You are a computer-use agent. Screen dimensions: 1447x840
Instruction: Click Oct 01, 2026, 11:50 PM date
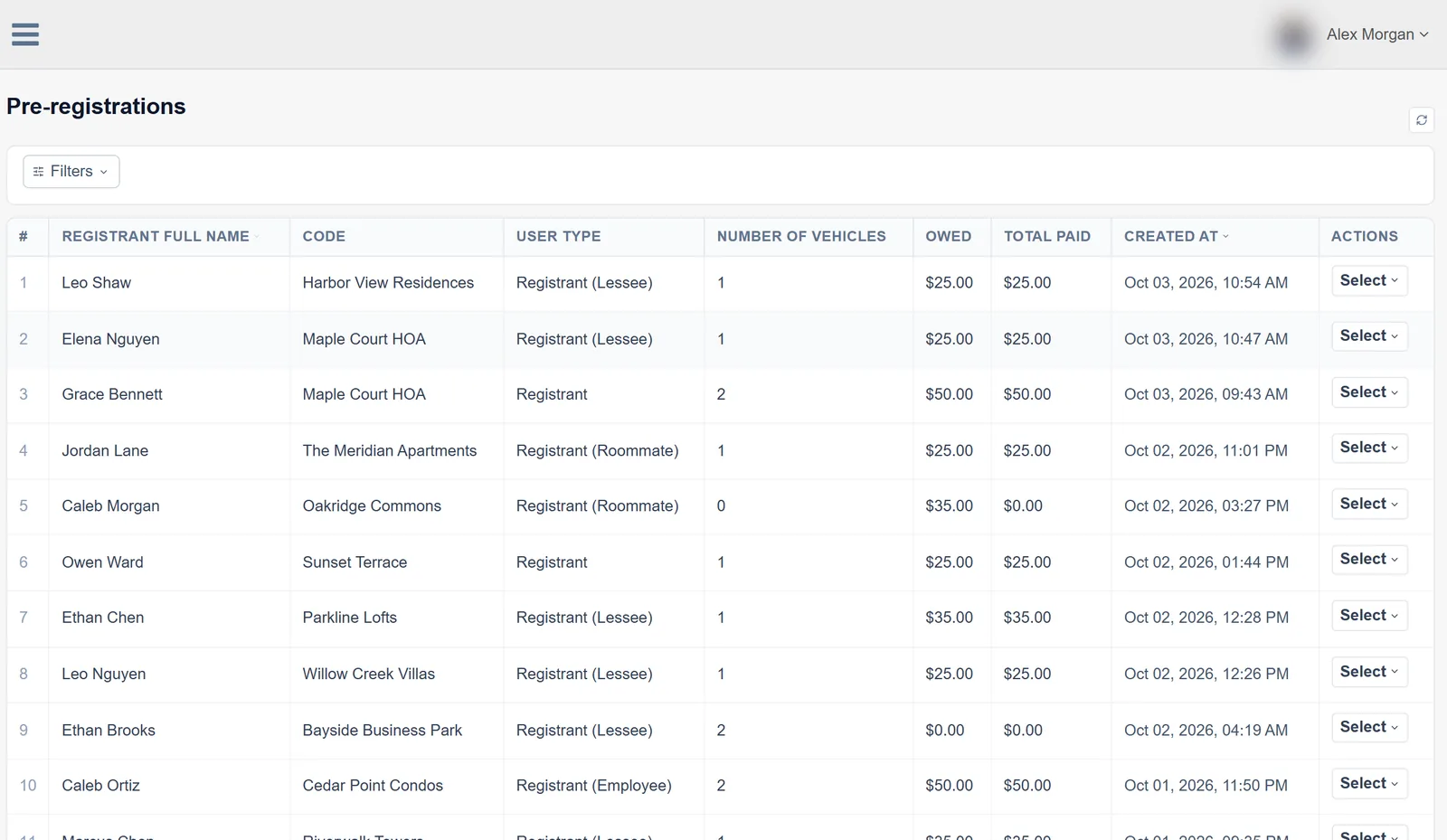[1206, 786]
